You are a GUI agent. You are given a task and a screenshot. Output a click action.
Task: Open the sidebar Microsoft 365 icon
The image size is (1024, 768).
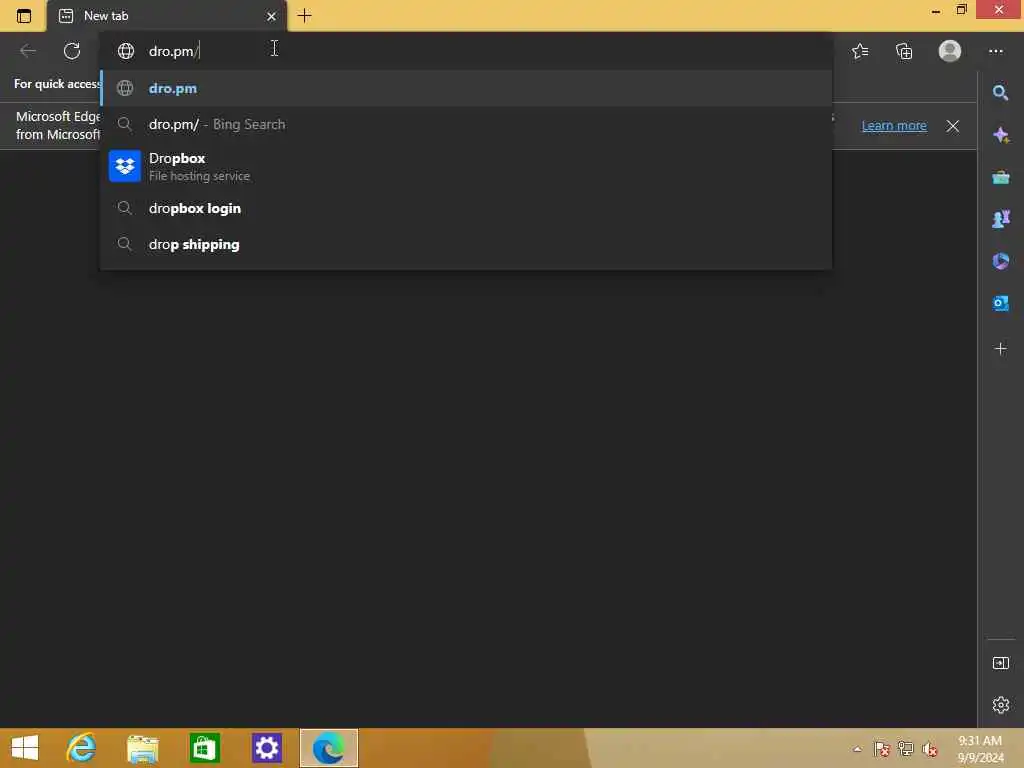(x=1000, y=261)
